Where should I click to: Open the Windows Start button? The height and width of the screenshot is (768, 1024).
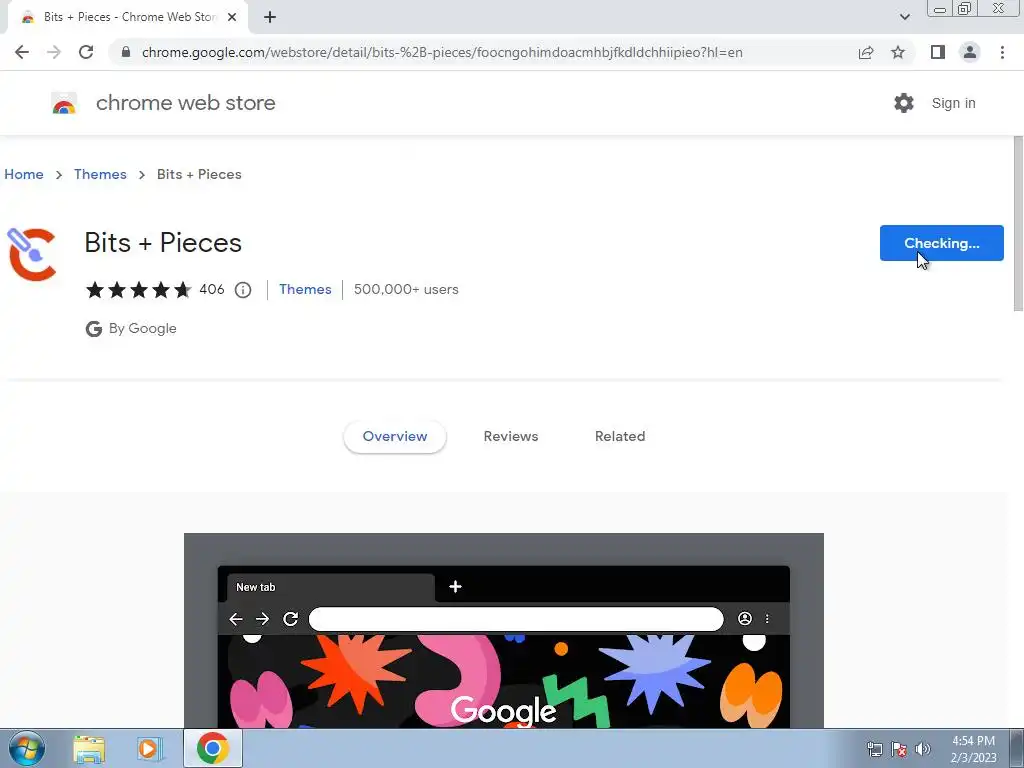[27, 748]
